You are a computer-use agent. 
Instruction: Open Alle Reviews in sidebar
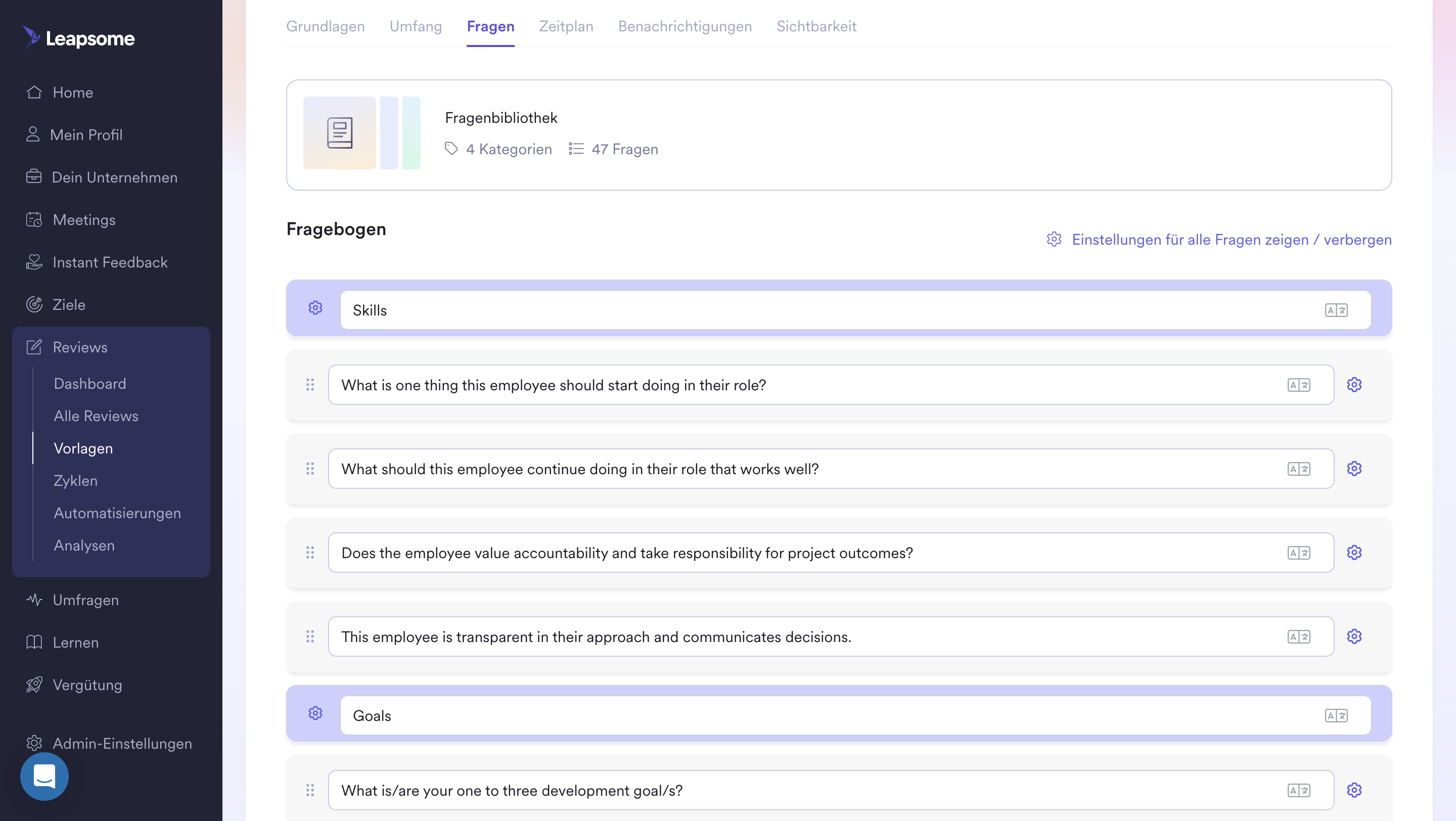[96, 416]
